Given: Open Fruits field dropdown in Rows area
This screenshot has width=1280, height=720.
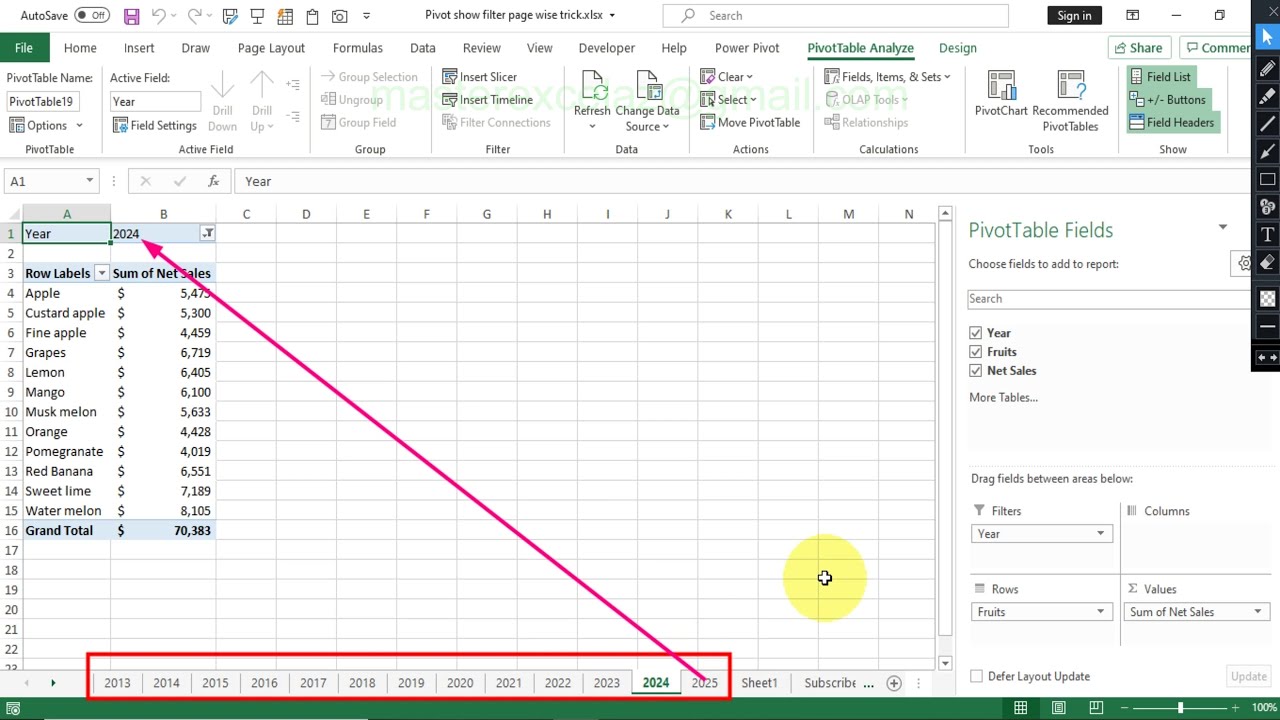Looking at the screenshot, I should (1100, 612).
